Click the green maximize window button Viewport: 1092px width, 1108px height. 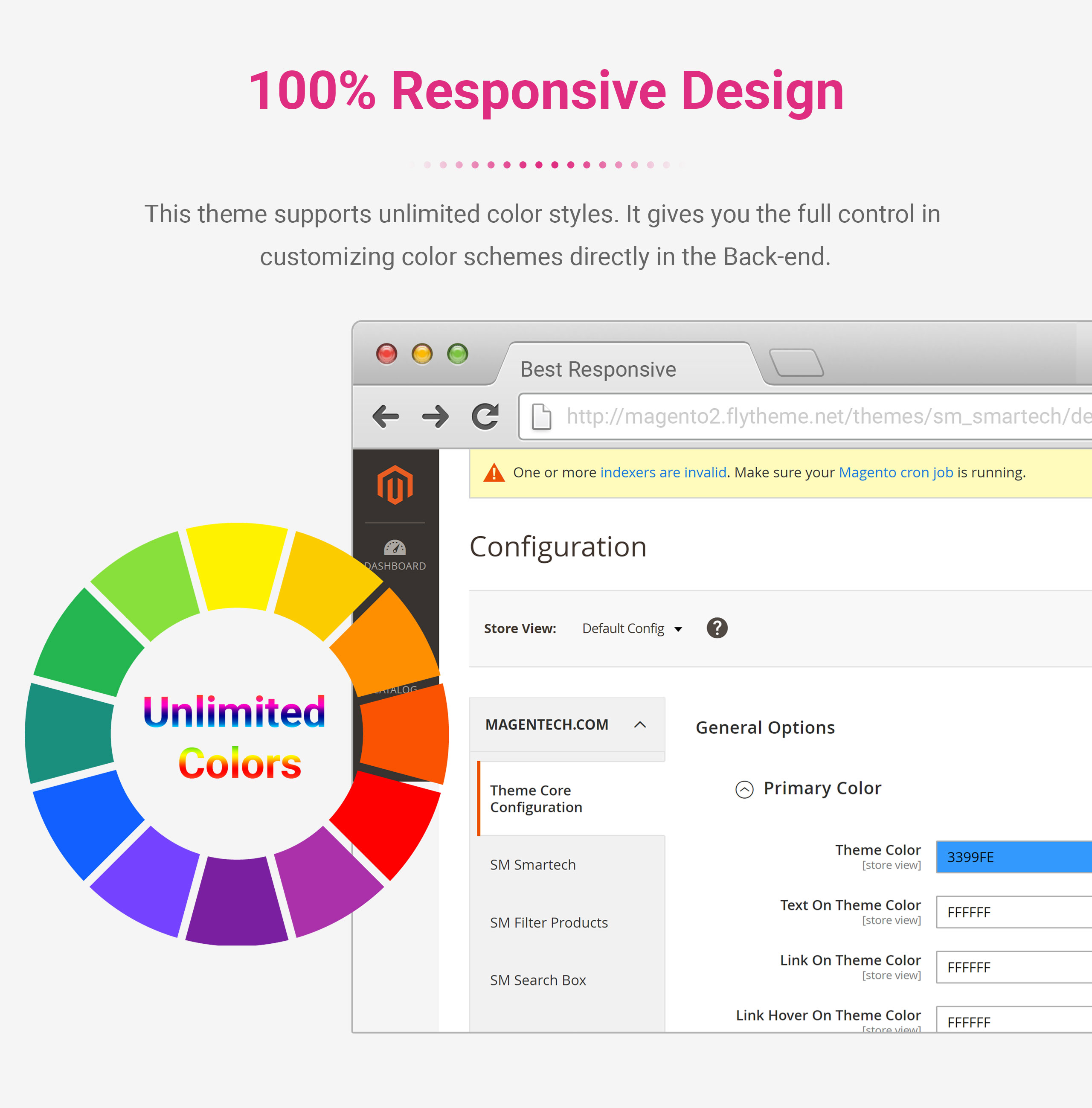(x=458, y=354)
